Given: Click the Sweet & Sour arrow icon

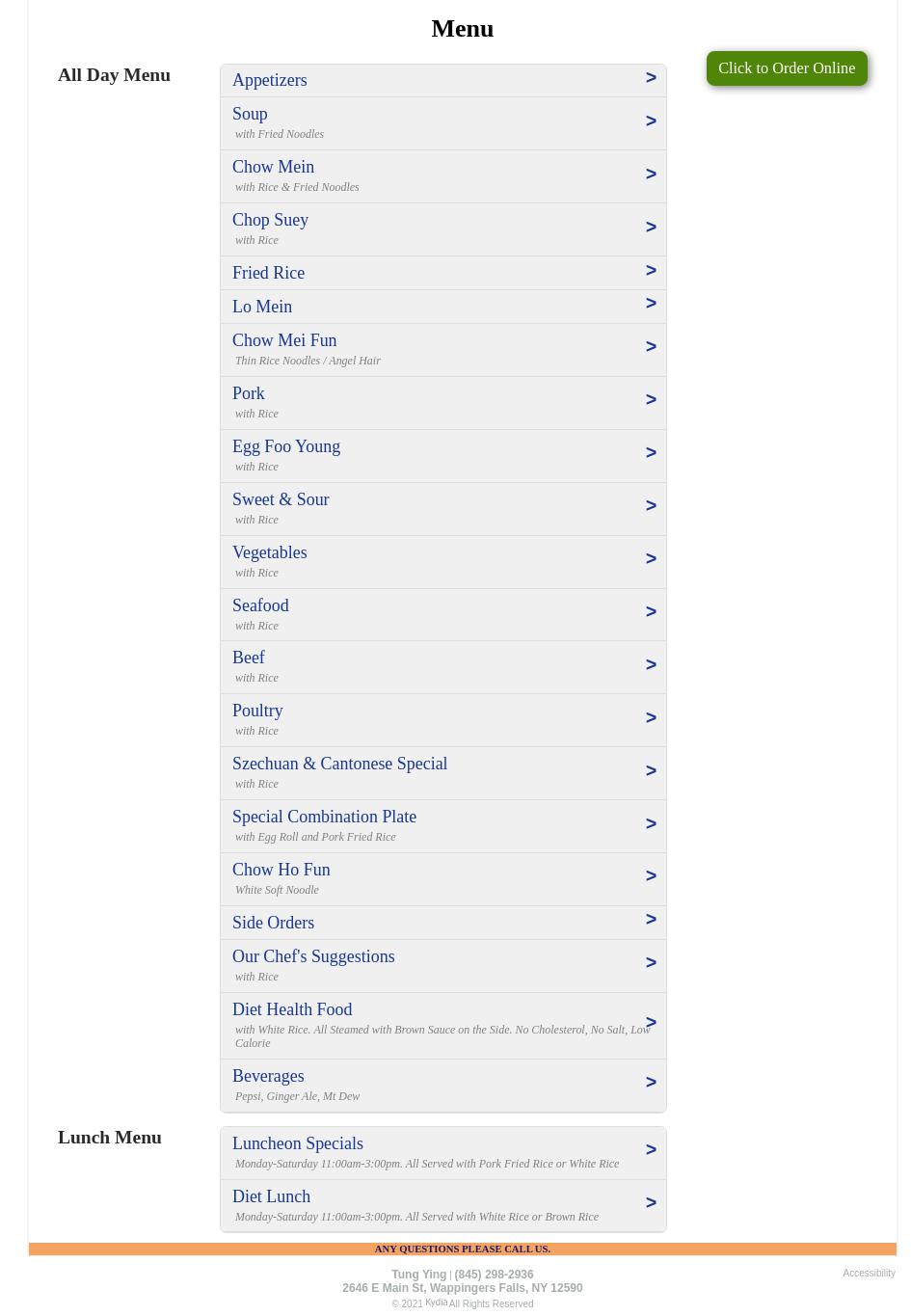Looking at the screenshot, I should coord(651,506).
